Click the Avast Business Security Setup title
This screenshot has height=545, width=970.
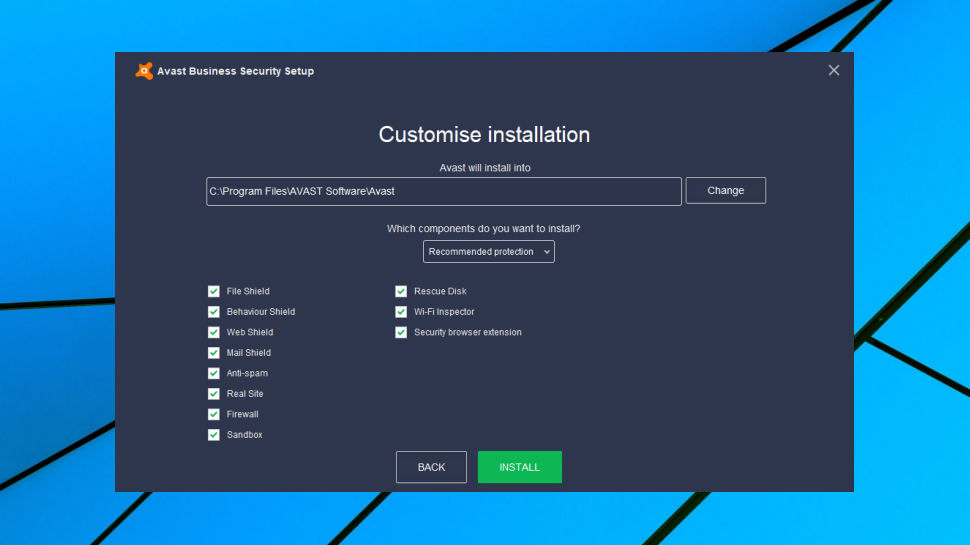[x=236, y=71]
